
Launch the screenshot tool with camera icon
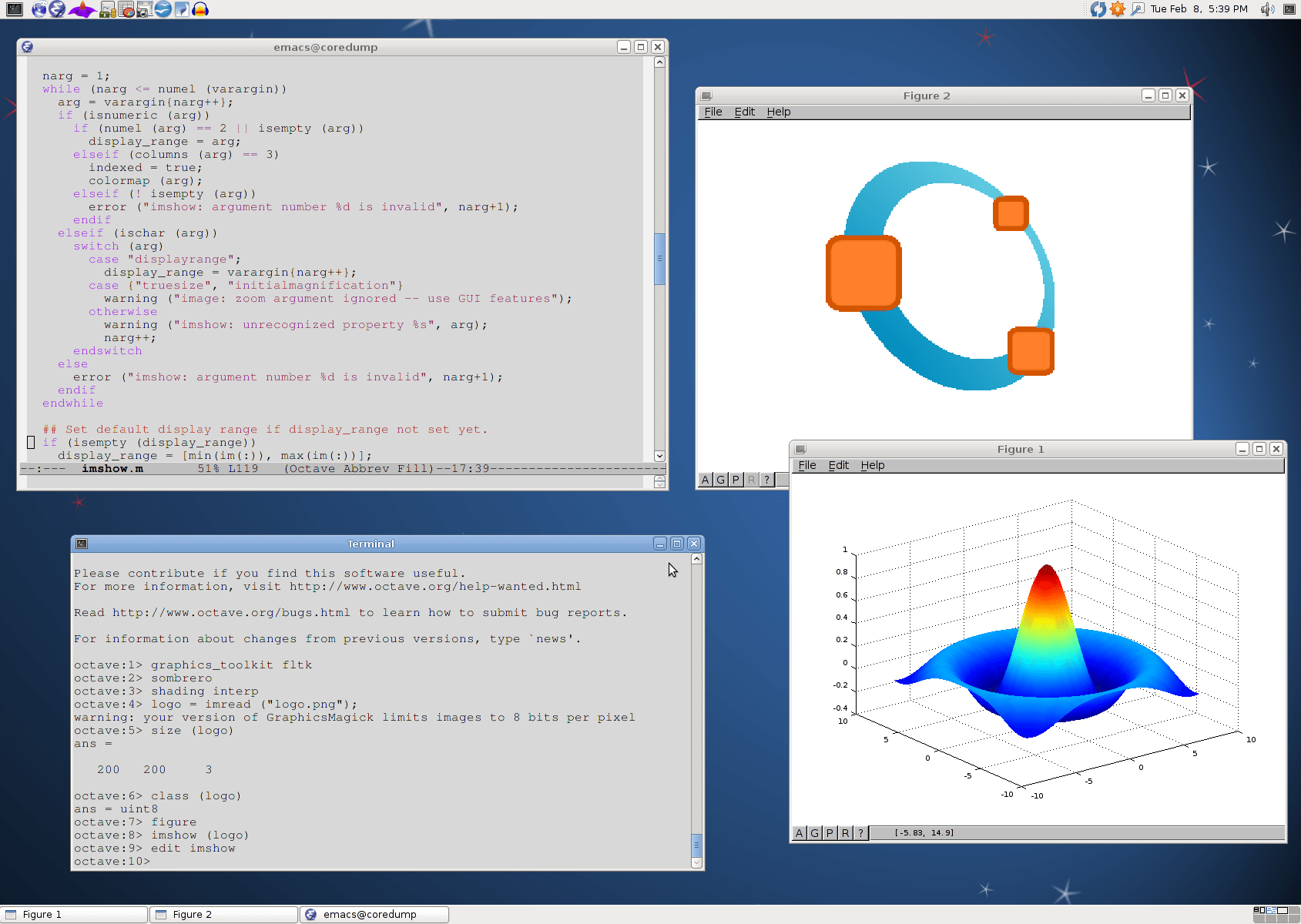coord(144,9)
